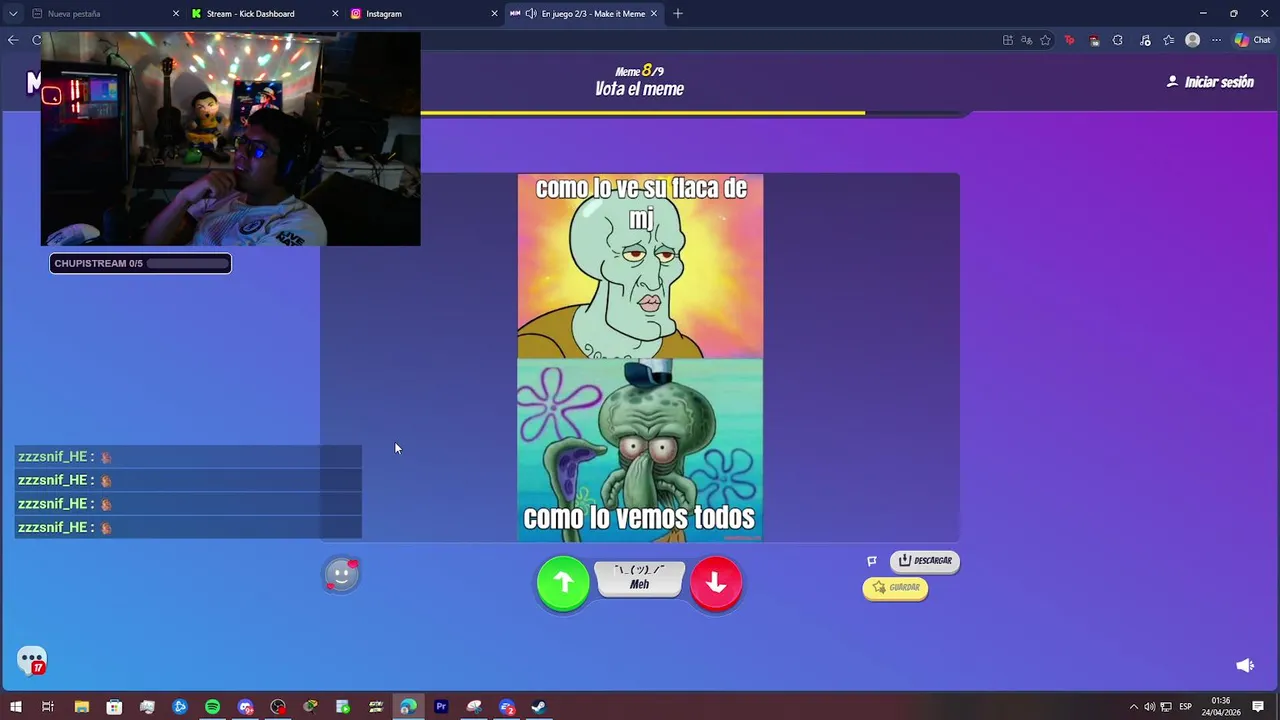The height and width of the screenshot is (720, 1280).
Task: Open Premiere Pro from taskbar
Action: point(441,707)
